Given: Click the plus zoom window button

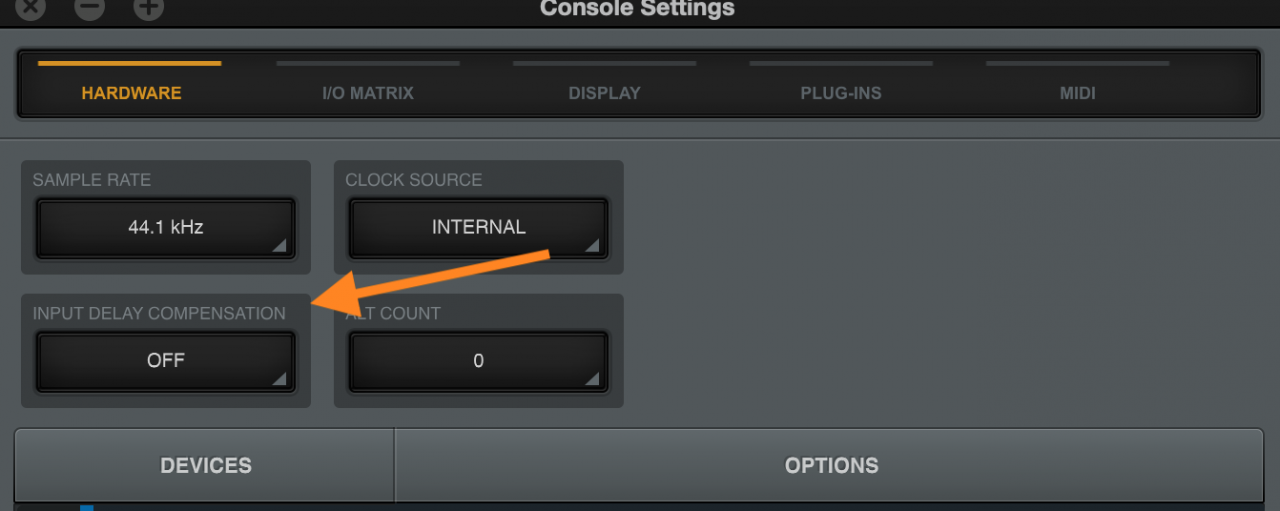Looking at the screenshot, I should 149,8.
